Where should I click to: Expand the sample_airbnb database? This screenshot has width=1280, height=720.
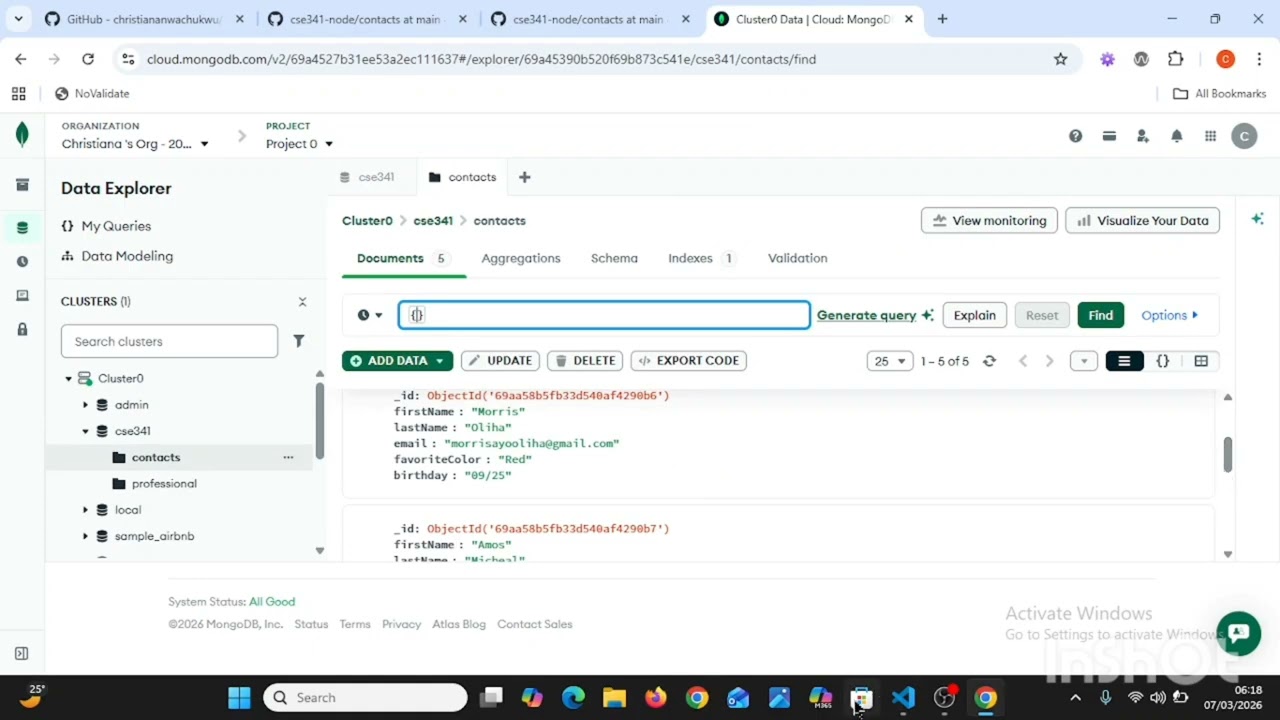85,536
